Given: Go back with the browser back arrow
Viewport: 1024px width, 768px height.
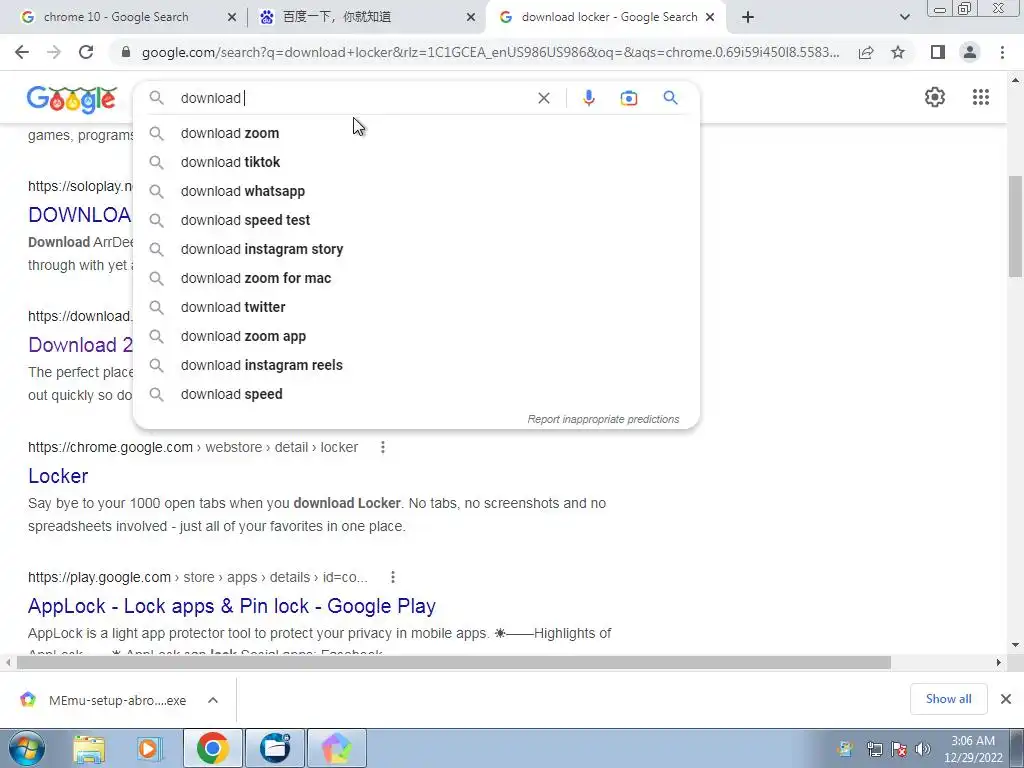Looking at the screenshot, I should coord(22,52).
